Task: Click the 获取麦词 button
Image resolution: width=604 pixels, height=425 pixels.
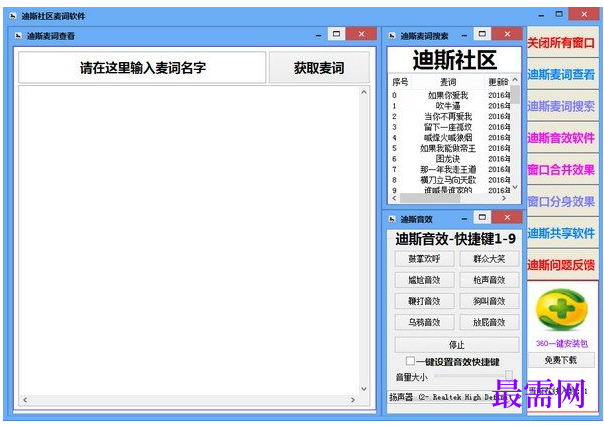Action: click(x=319, y=68)
